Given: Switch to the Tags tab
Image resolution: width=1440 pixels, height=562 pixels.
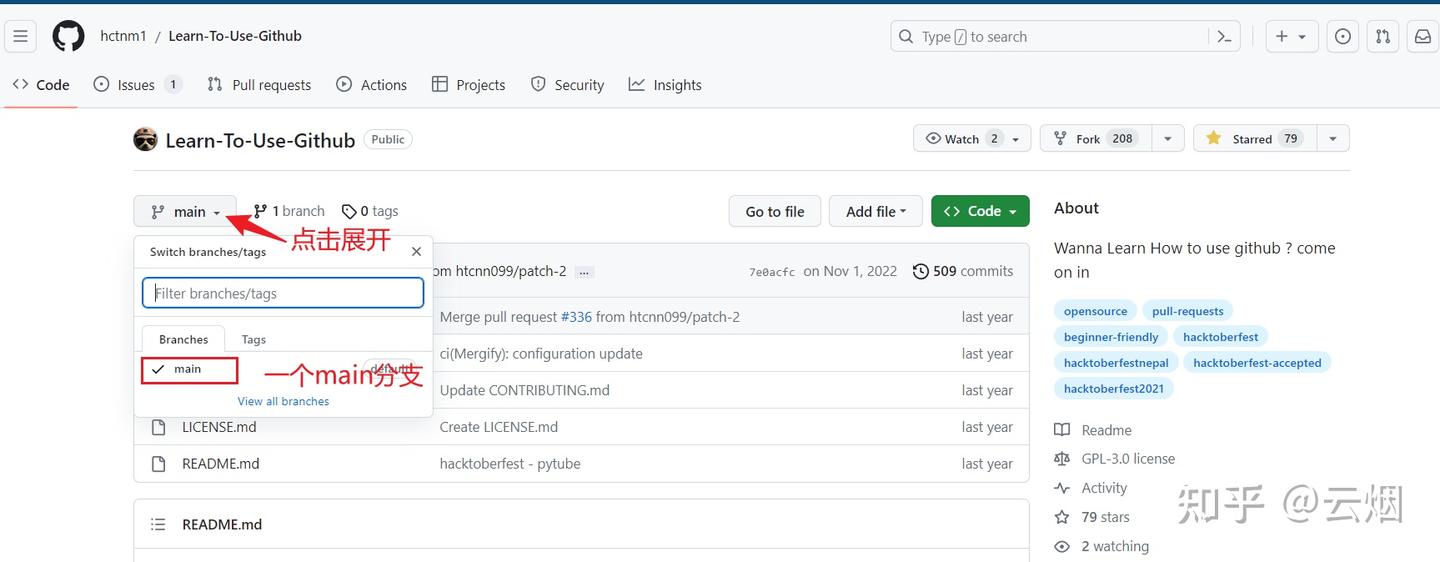Looking at the screenshot, I should coord(254,339).
